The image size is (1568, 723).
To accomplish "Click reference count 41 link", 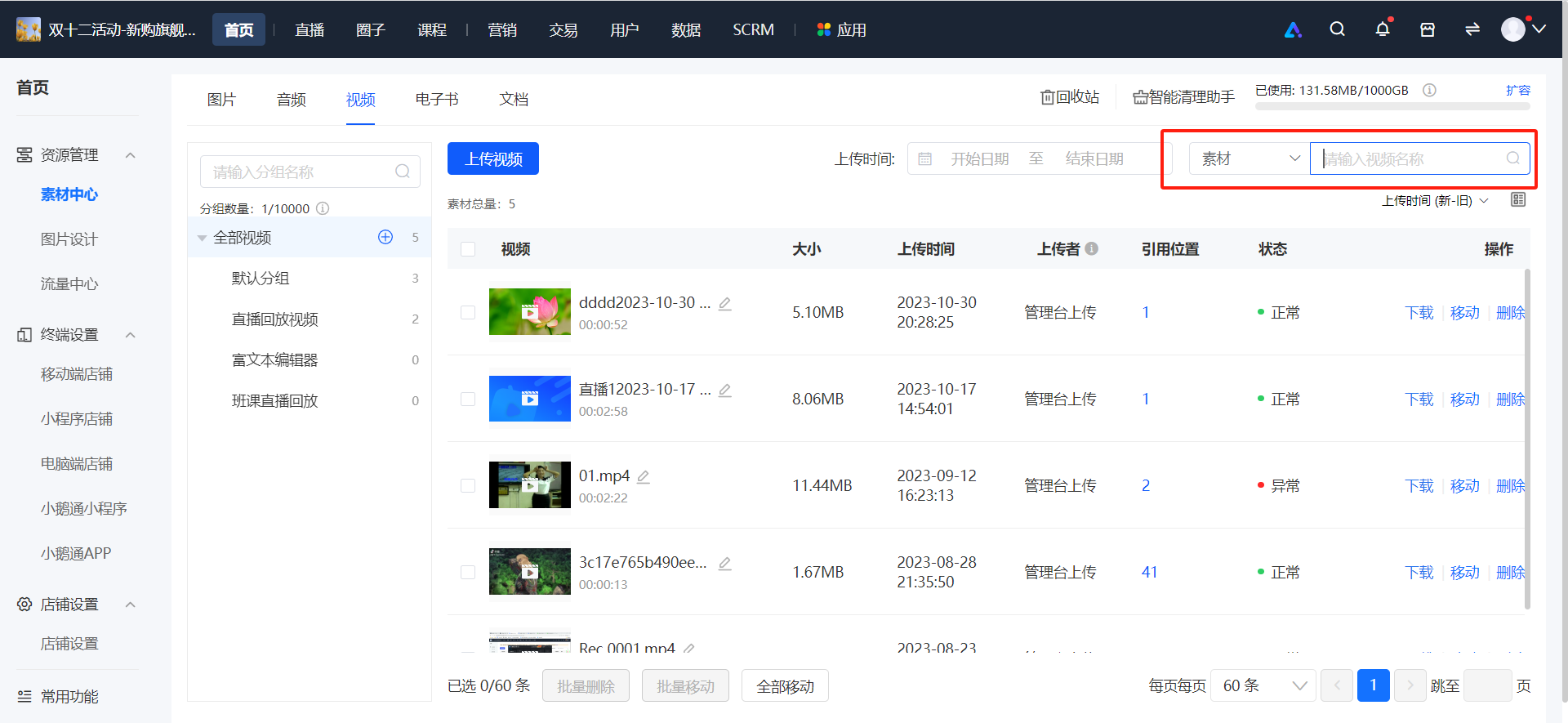I will 1149,572.
